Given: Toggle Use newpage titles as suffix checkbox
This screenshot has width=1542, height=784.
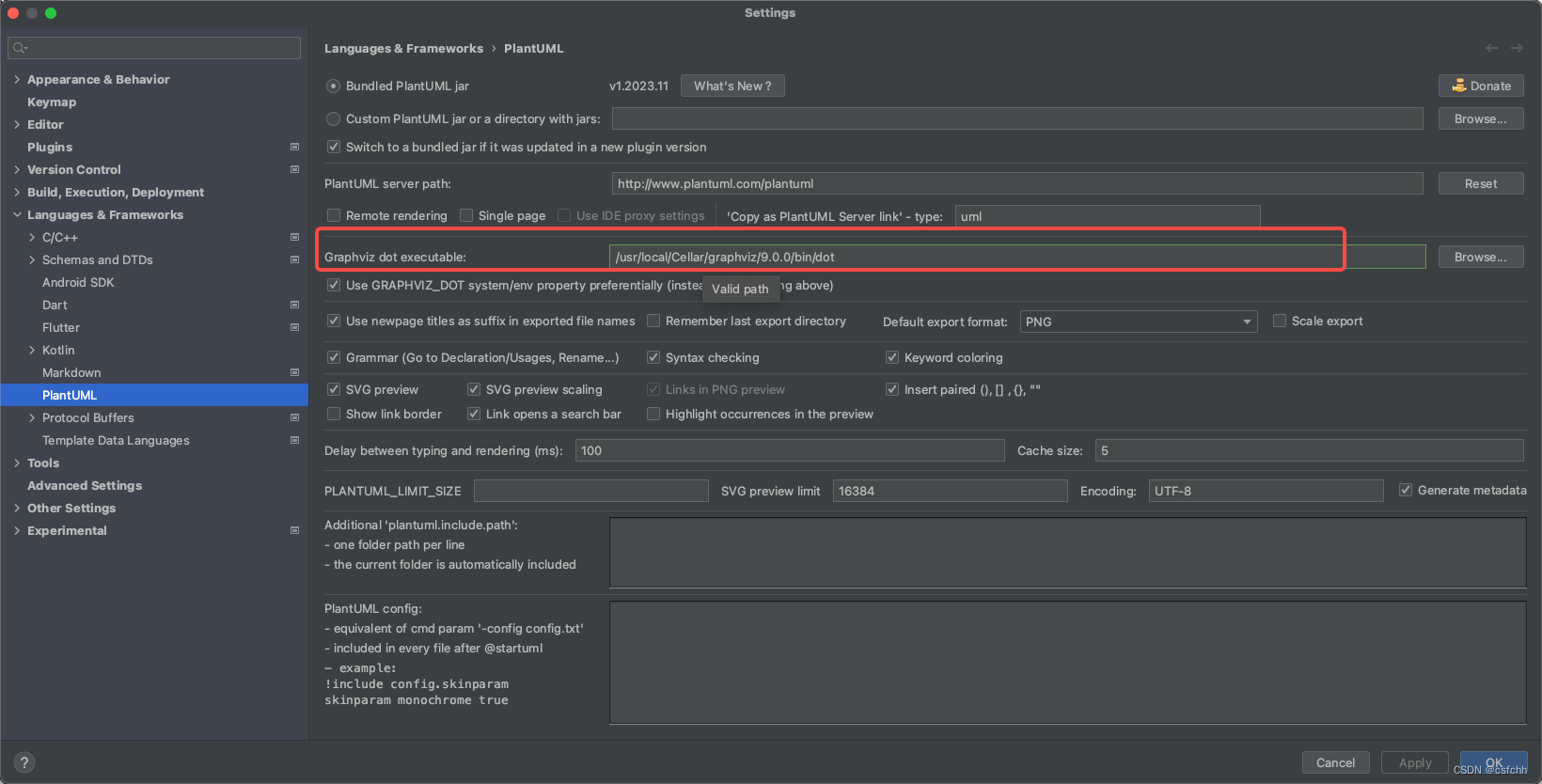Looking at the screenshot, I should 333,321.
